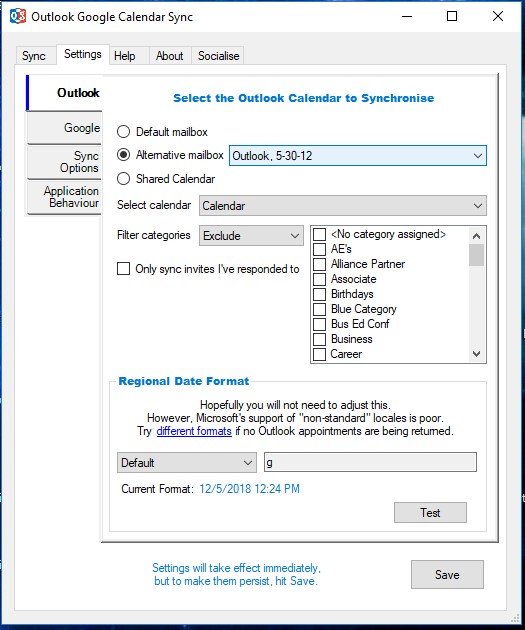Toggle the Associate category checkbox
Image resolution: width=525 pixels, height=630 pixels.
click(x=319, y=279)
